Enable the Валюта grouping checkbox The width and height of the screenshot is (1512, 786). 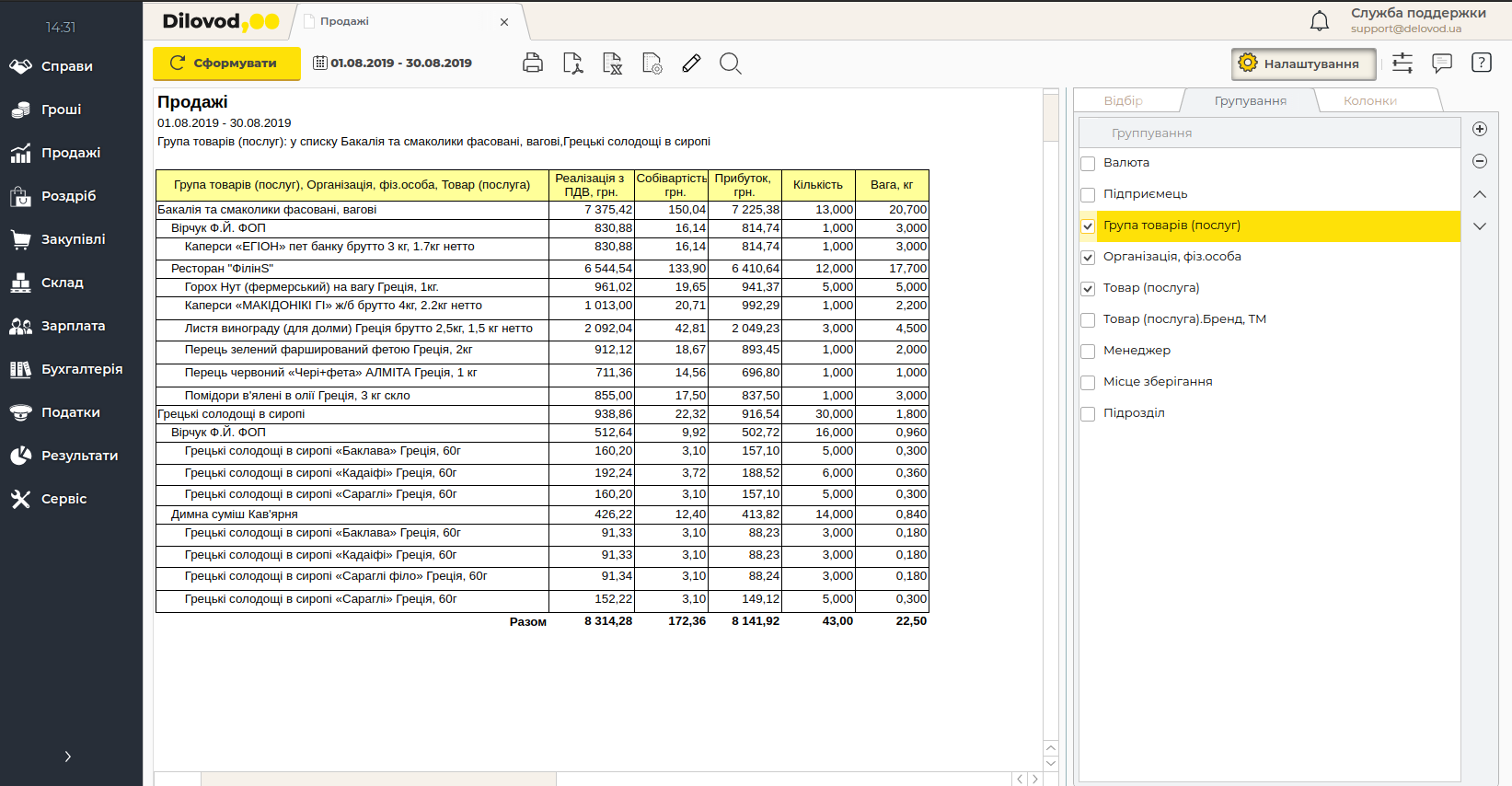coord(1088,164)
